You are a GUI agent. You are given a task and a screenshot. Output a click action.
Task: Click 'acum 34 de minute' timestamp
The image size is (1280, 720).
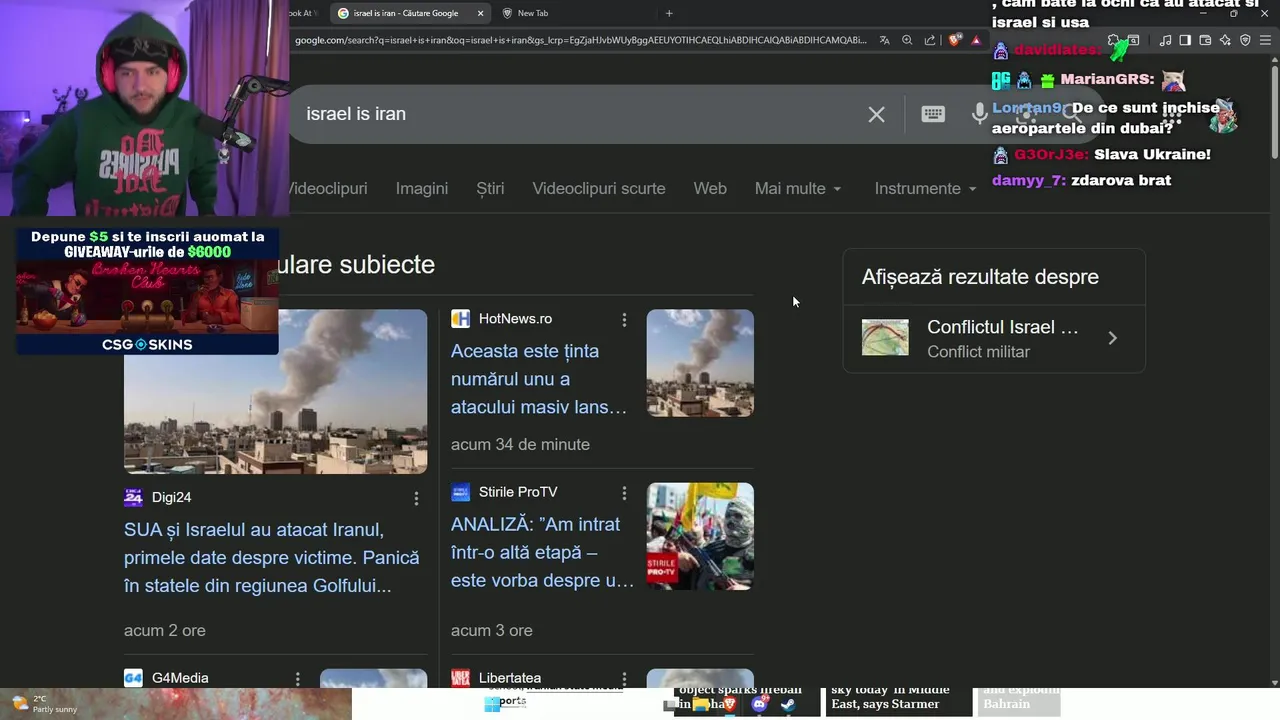pos(520,444)
